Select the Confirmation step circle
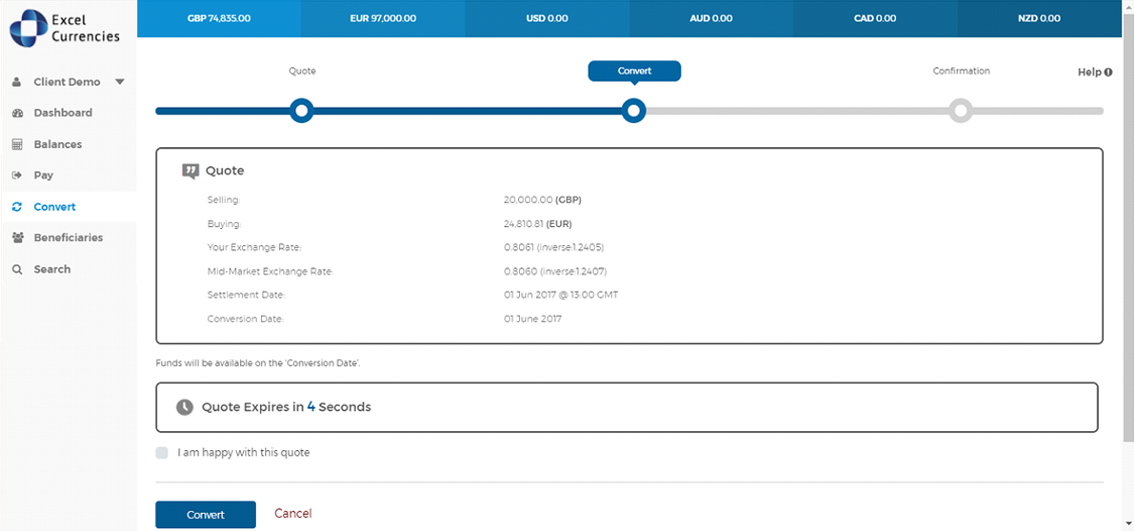This screenshot has height=531, width=1134. [x=960, y=111]
